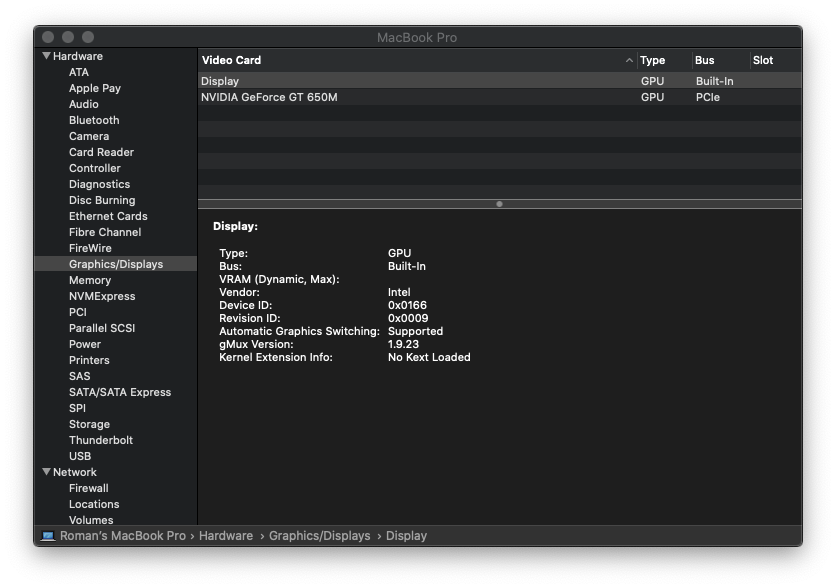This screenshot has width=836, height=588.
Task: Click the gMux Version value 1.9.23
Action: (404, 344)
